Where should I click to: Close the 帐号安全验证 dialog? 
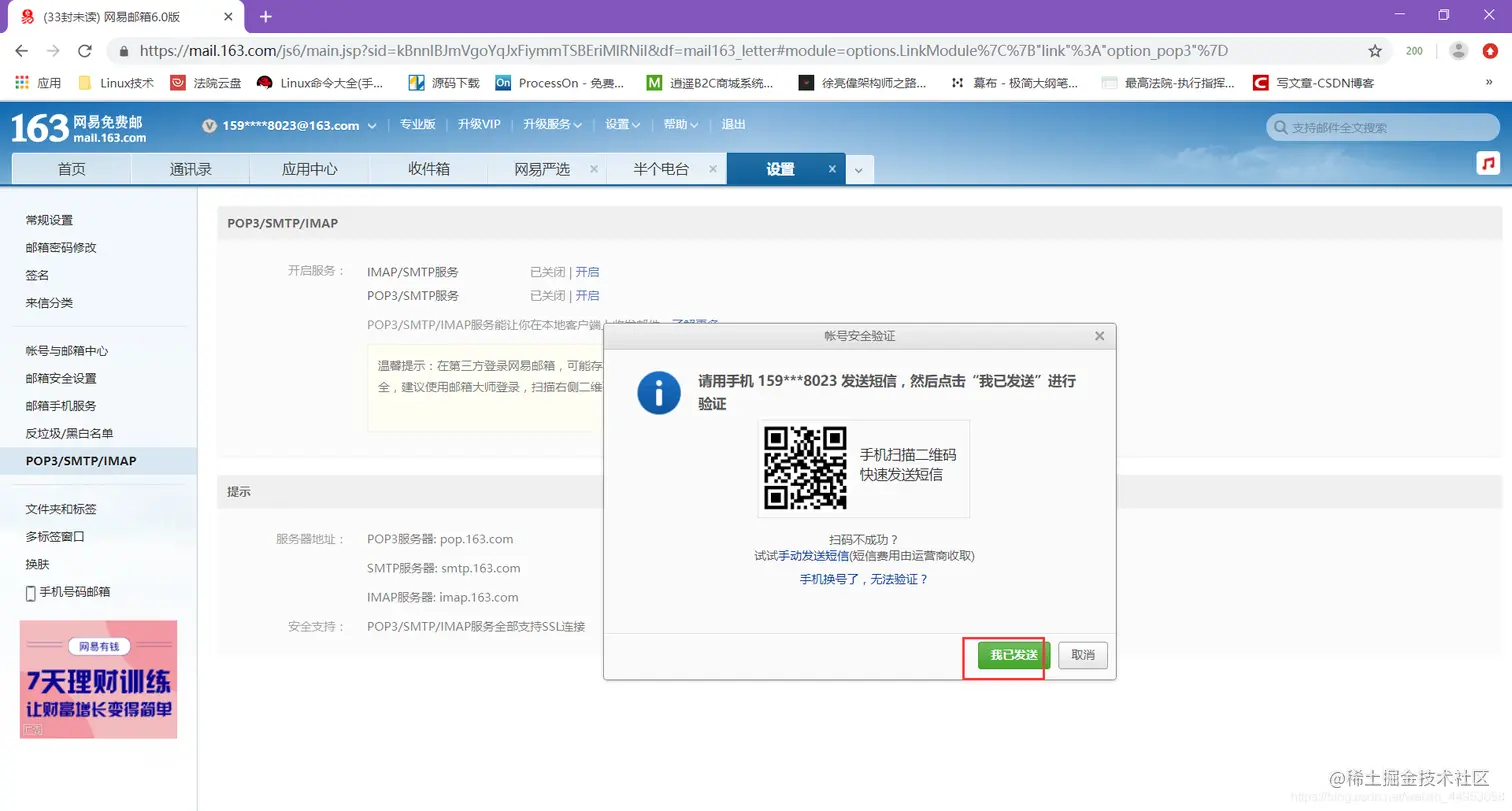tap(1099, 336)
